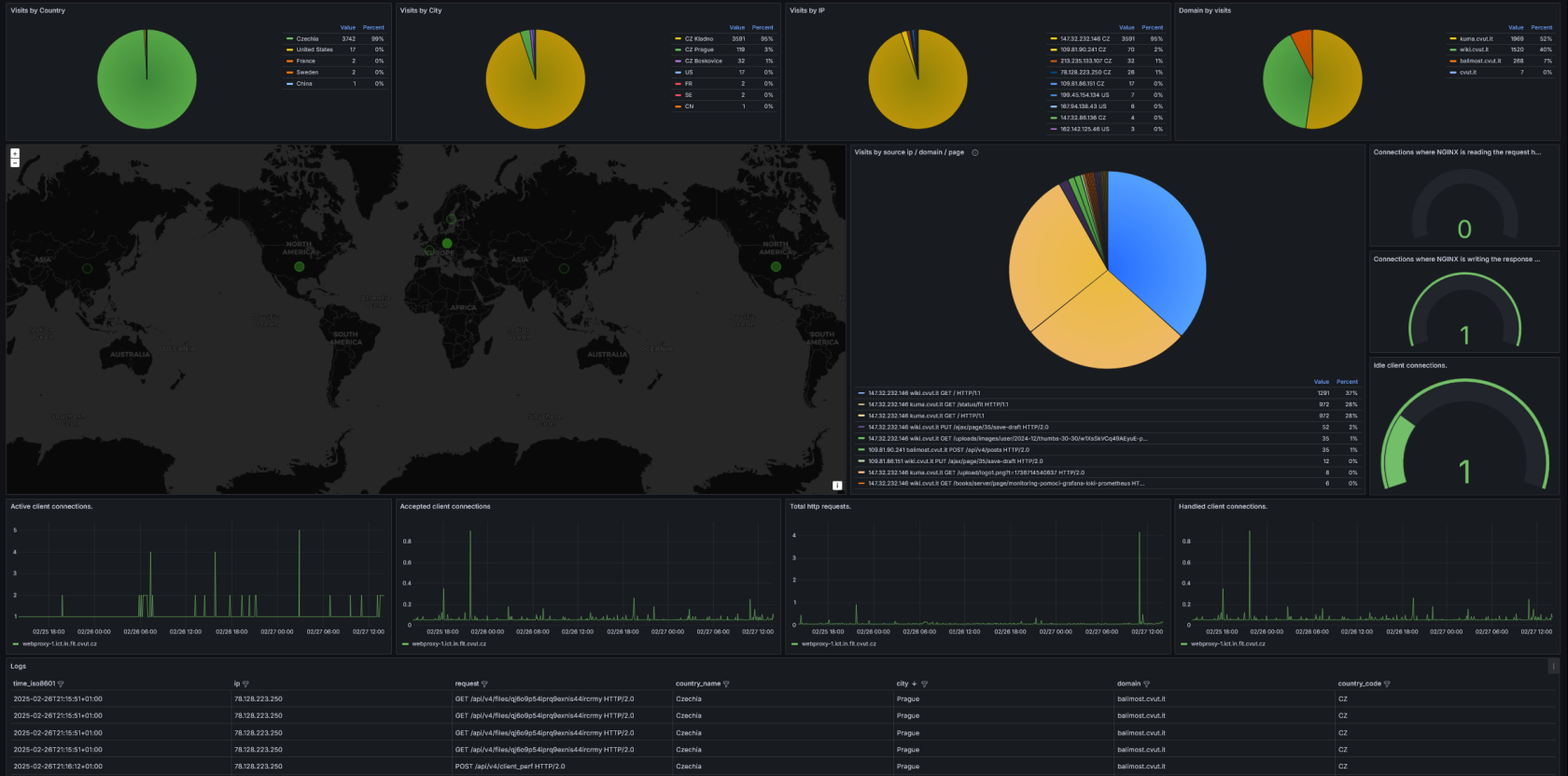This screenshot has height=776, width=1568.
Task: Open the Visits by Country panel title
Action: click(38, 11)
